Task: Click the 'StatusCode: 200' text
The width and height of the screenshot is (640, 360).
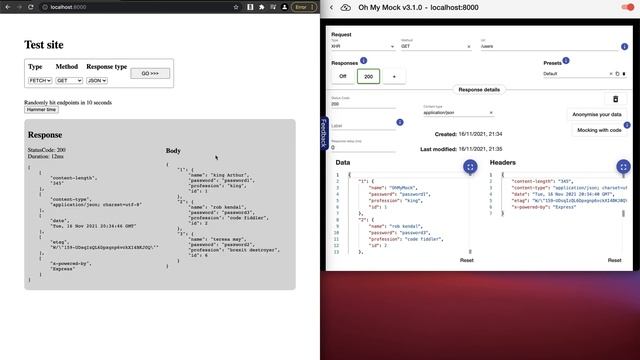Action: tap(47, 150)
